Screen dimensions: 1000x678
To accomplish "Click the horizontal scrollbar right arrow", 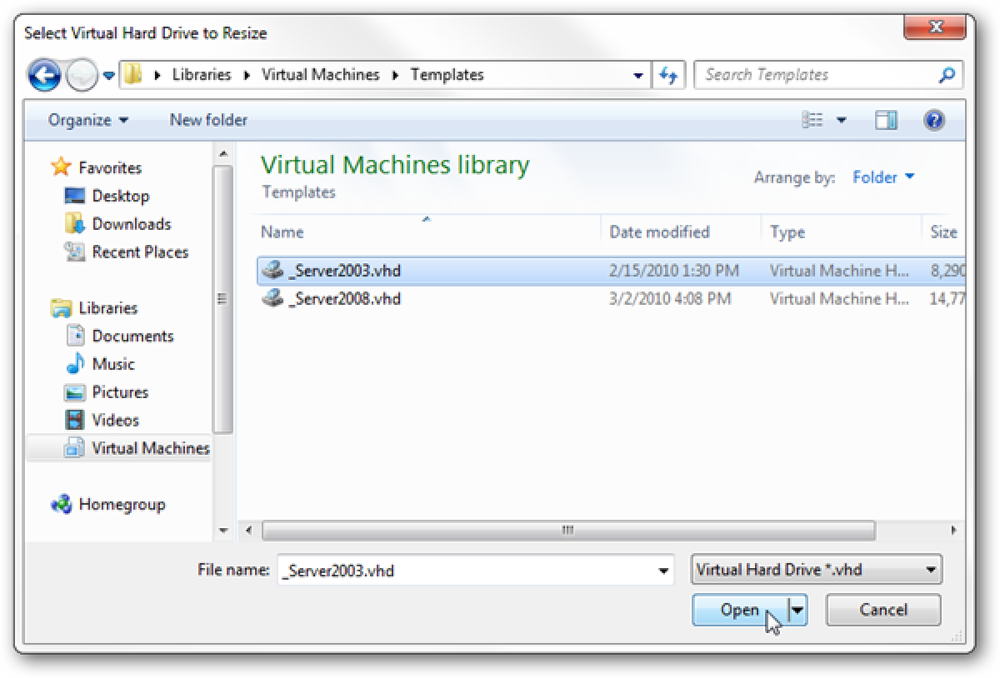I will 953,530.
